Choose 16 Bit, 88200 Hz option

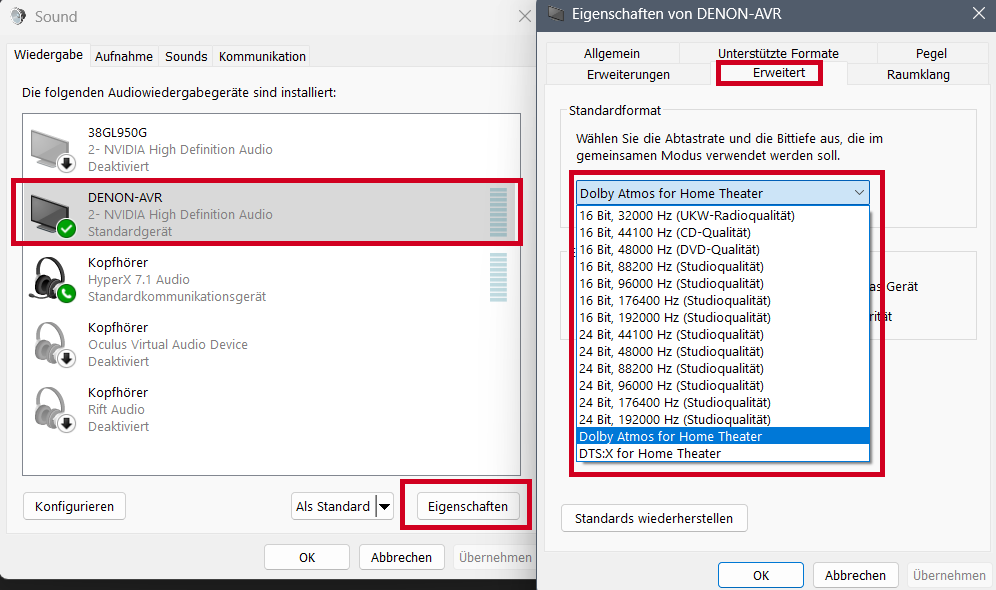coord(723,267)
